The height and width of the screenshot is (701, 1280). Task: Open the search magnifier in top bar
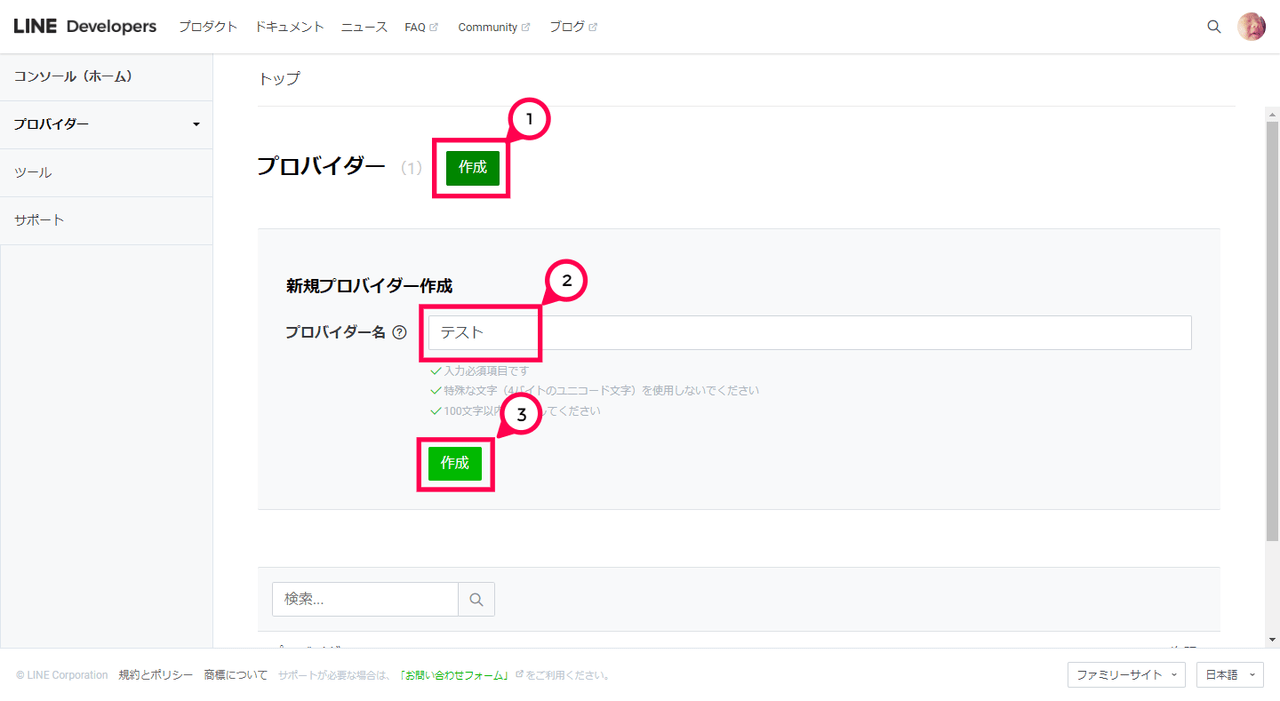click(1214, 27)
